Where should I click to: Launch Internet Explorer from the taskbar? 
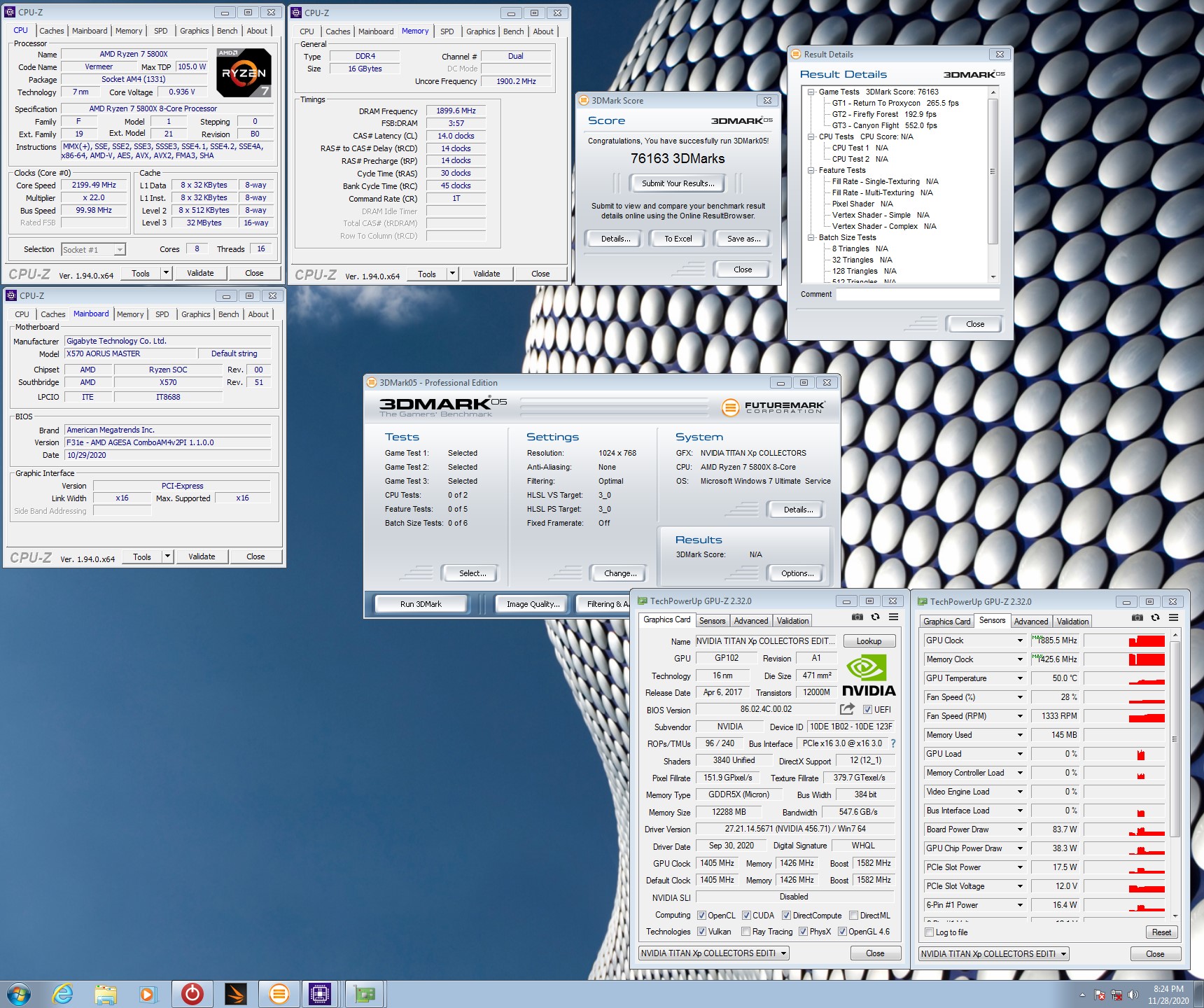click(x=63, y=994)
